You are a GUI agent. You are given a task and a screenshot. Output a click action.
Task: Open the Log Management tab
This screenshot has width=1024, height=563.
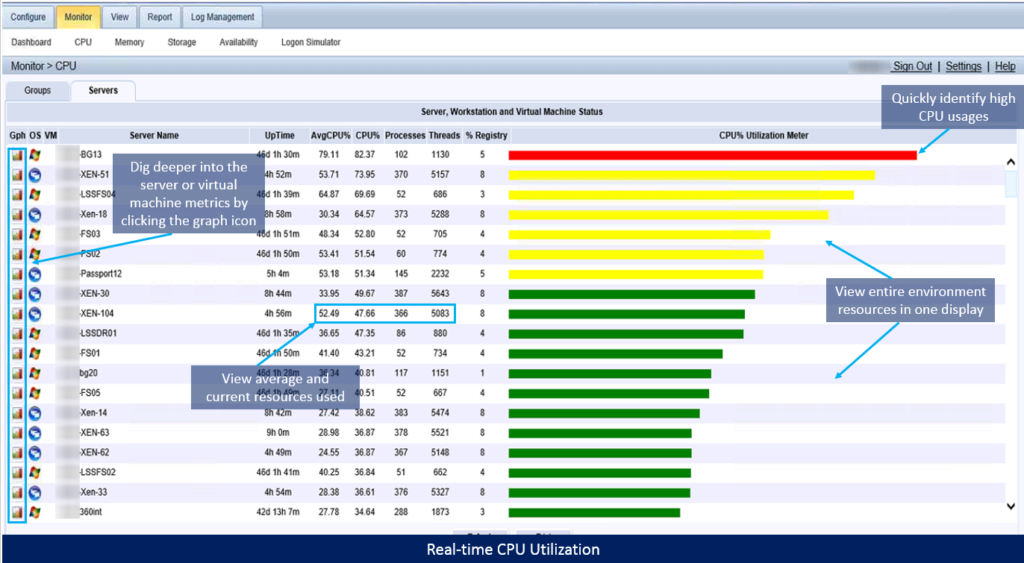point(223,17)
